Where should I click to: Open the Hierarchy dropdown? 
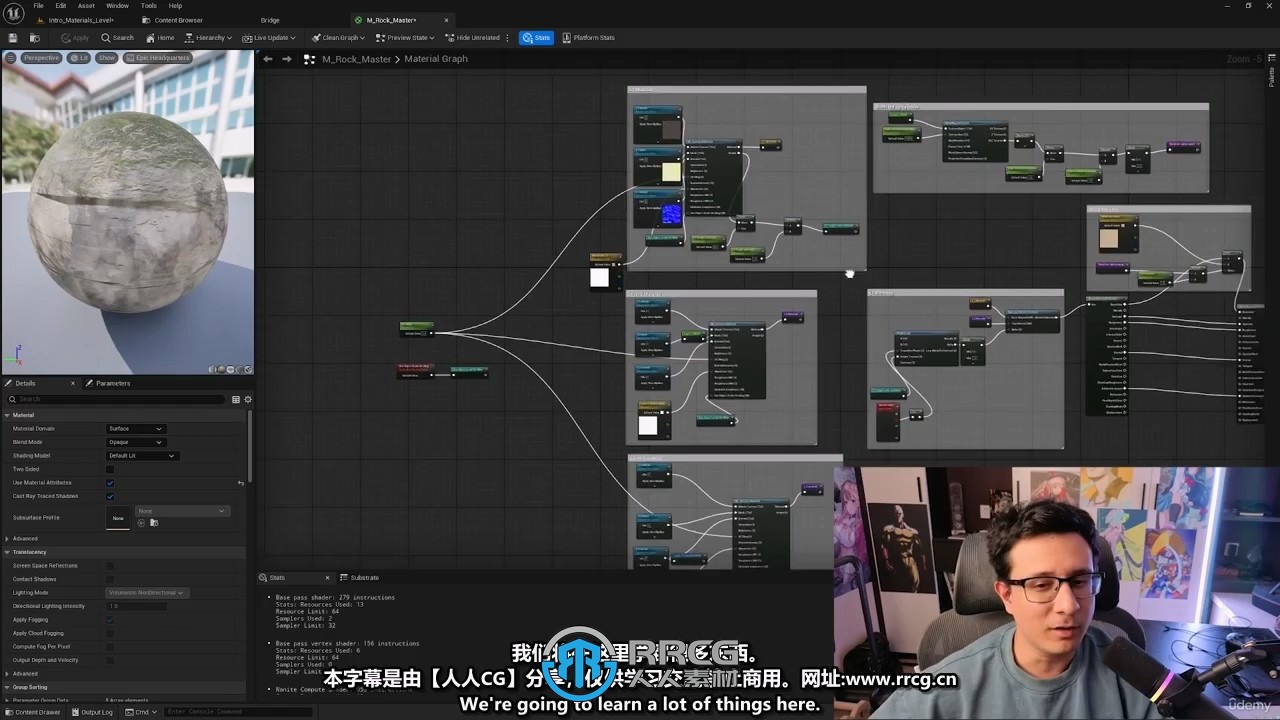[209, 38]
